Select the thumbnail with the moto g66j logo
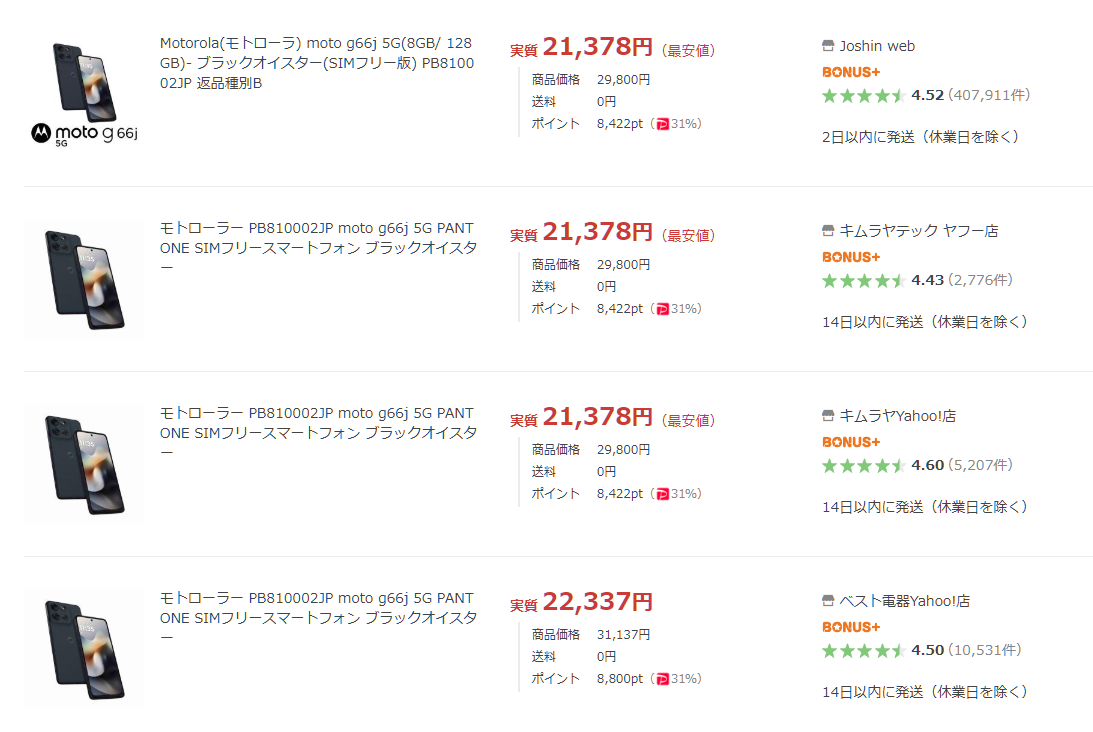Screen dimensions: 1093x732 click(84, 95)
